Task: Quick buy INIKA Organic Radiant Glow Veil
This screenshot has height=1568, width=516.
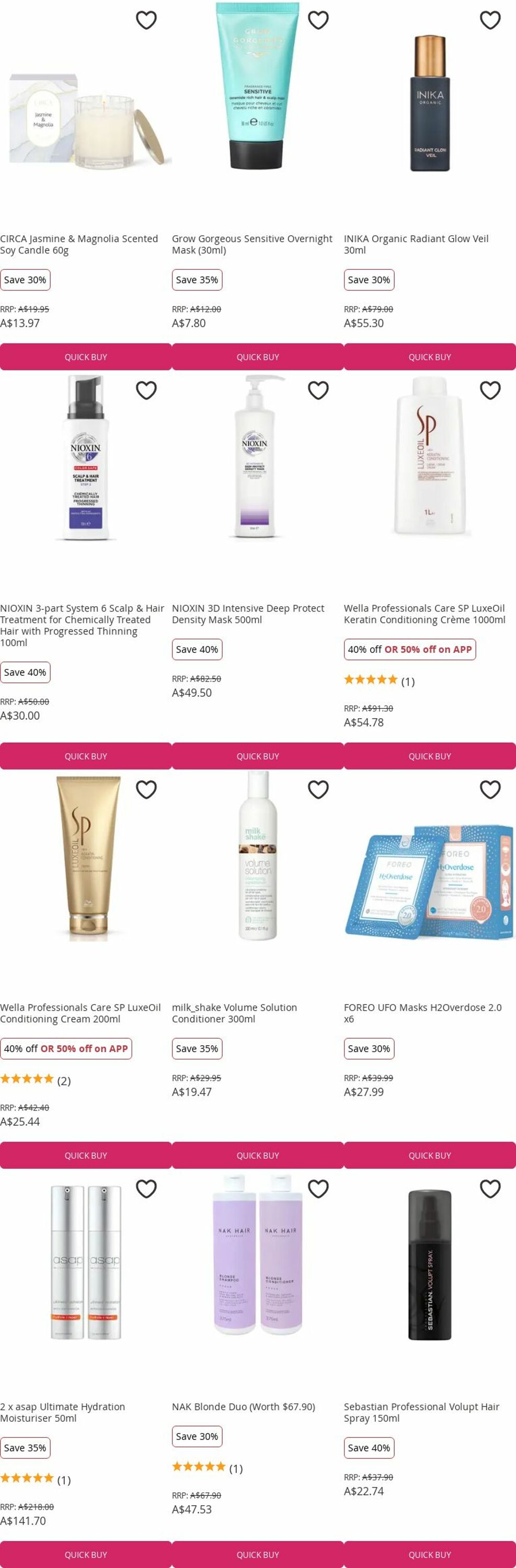Action: [430, 356]
